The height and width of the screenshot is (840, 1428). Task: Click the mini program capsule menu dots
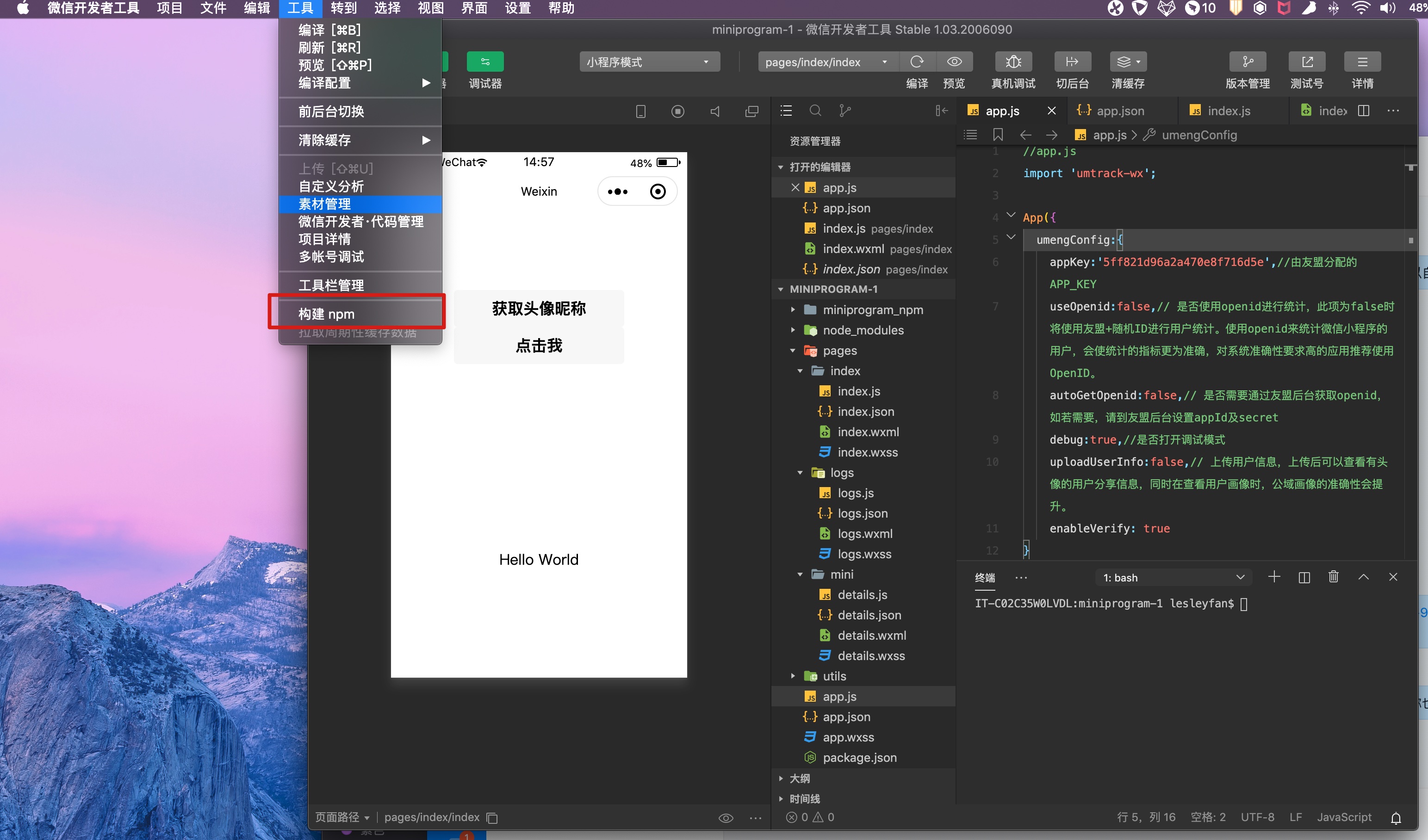pos(618,191)
